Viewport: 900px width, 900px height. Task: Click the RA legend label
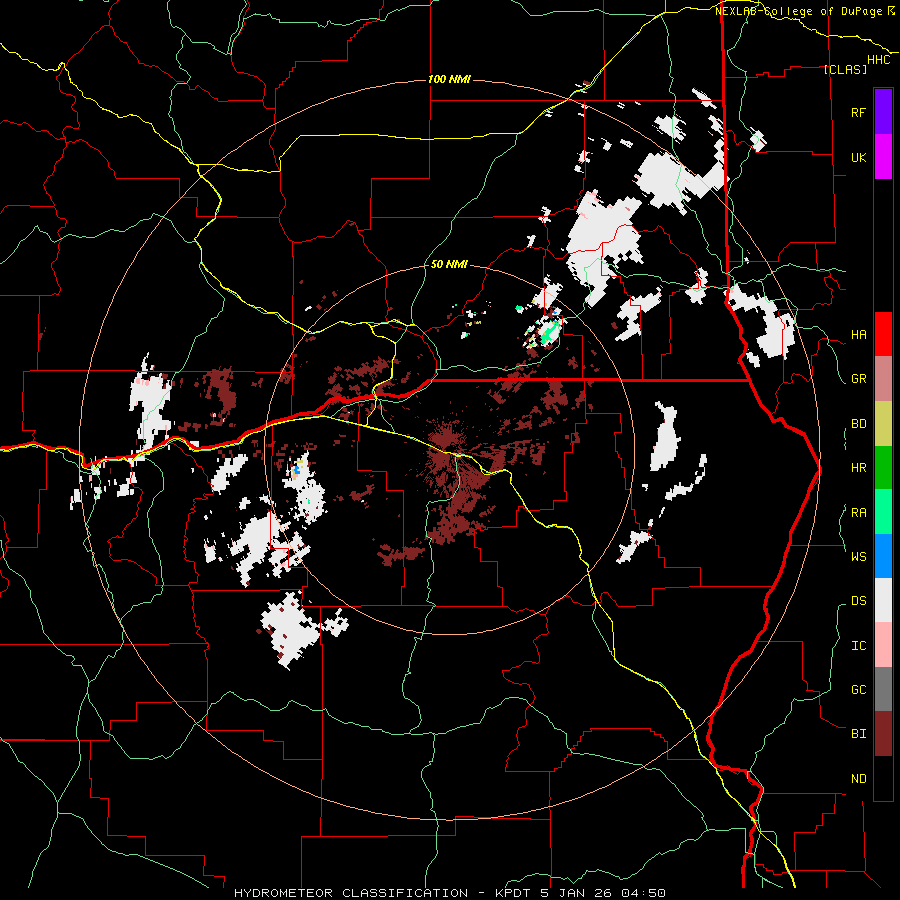pyautogui.click(x=858, y=513)
